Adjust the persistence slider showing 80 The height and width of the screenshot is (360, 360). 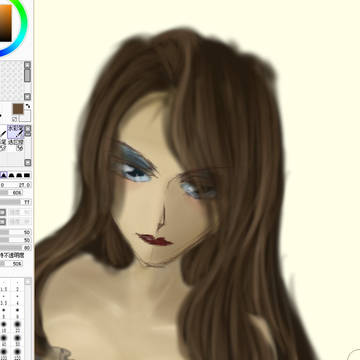point(16,248)
